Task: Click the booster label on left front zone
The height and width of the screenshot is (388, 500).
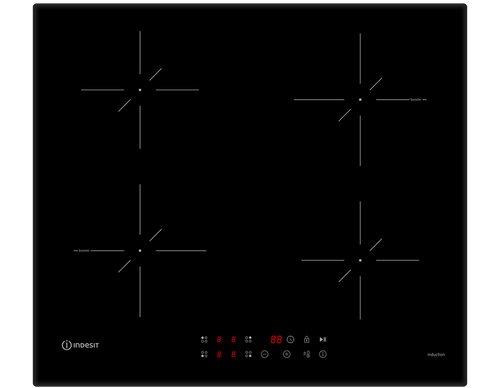Action: 84,250
